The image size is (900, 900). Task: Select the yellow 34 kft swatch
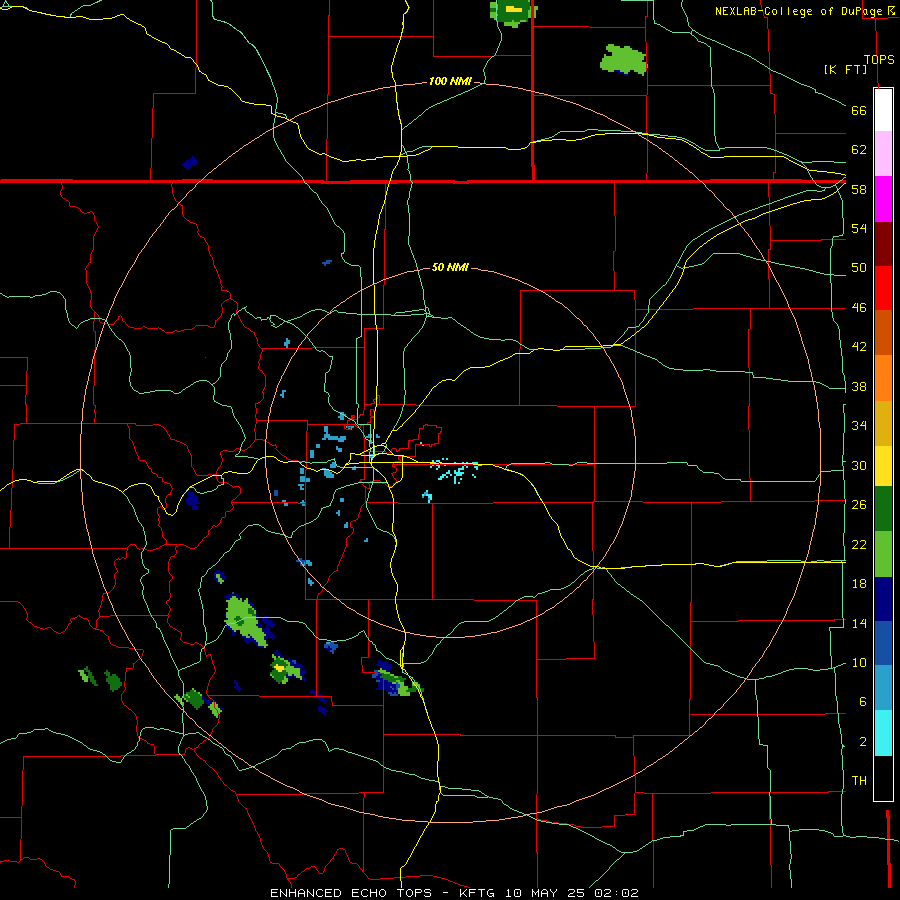tap(883, 466)
